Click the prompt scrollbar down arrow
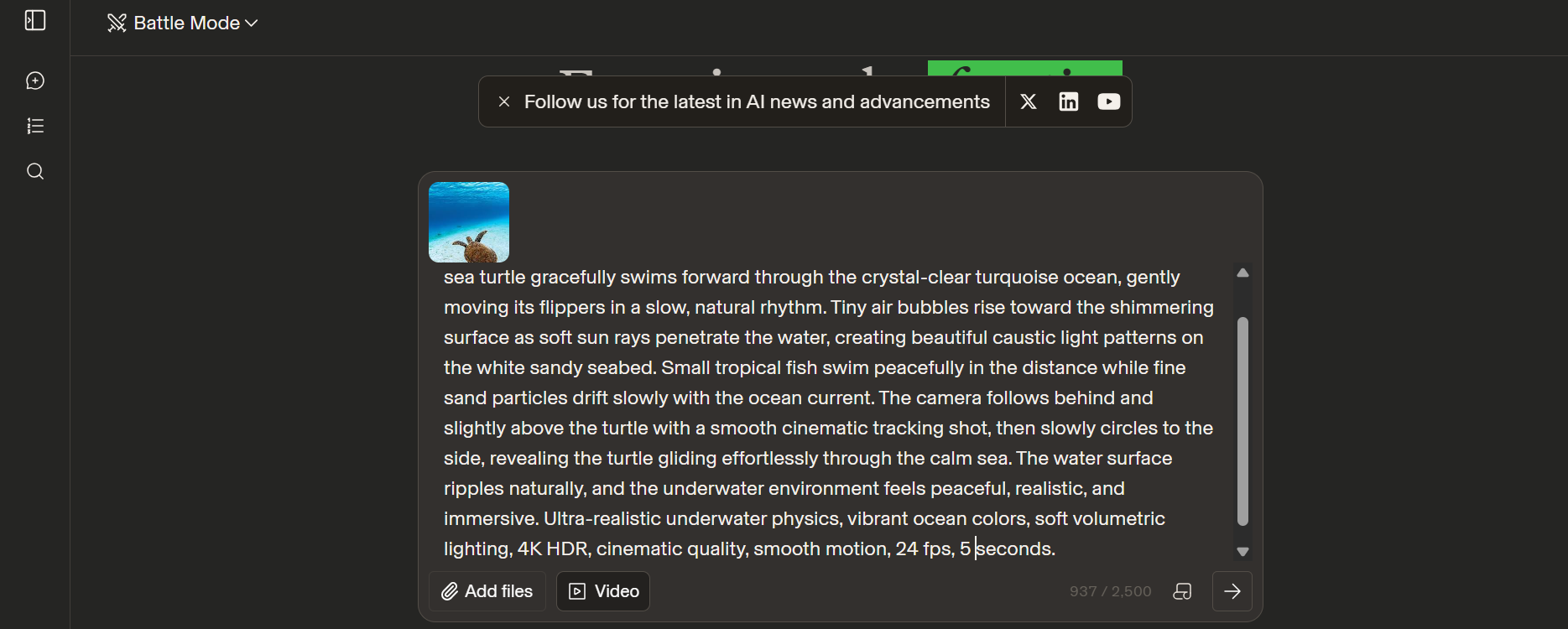 1243,552
